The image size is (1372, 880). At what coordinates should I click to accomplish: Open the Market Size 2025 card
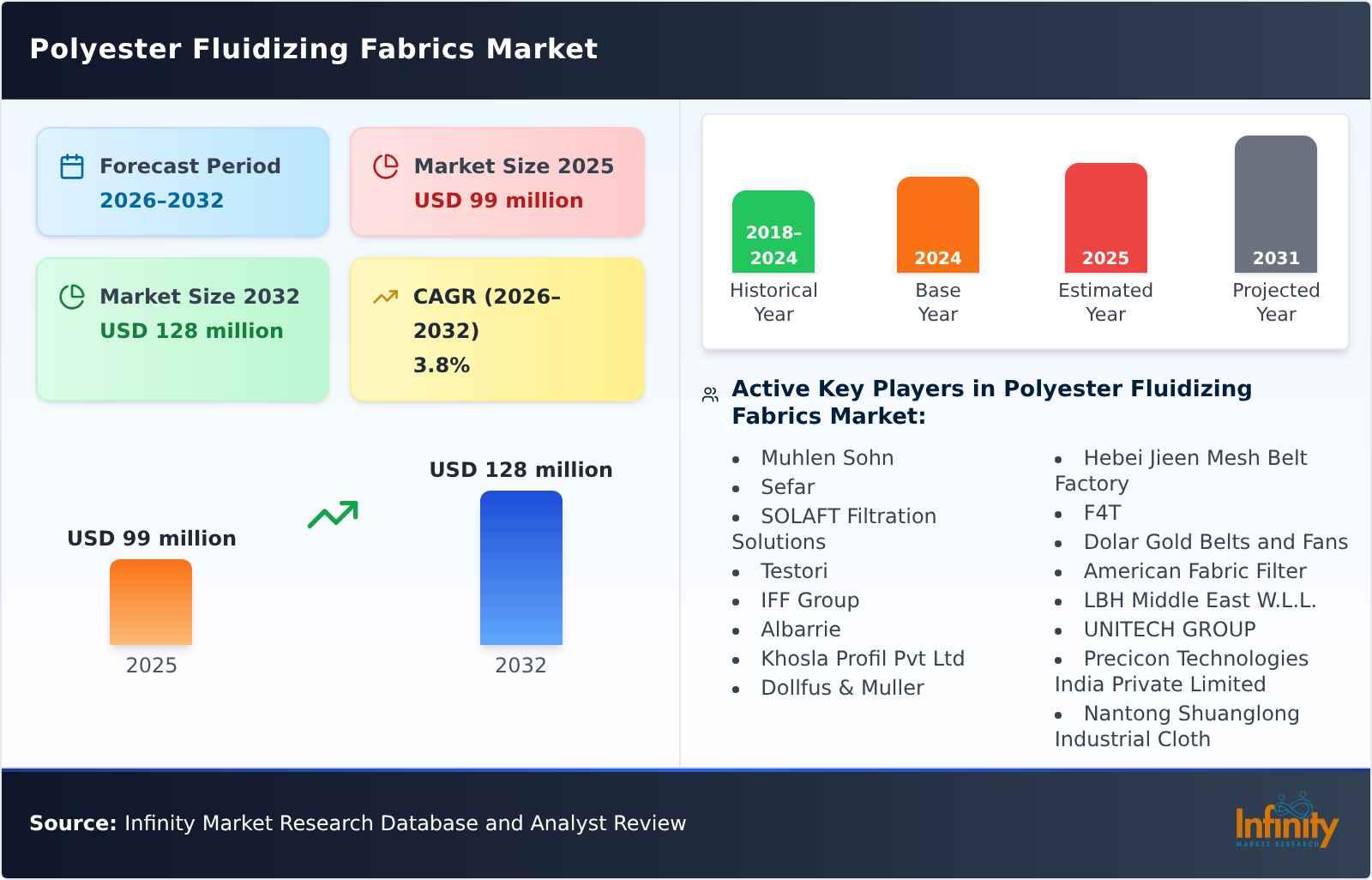point(496,181)
